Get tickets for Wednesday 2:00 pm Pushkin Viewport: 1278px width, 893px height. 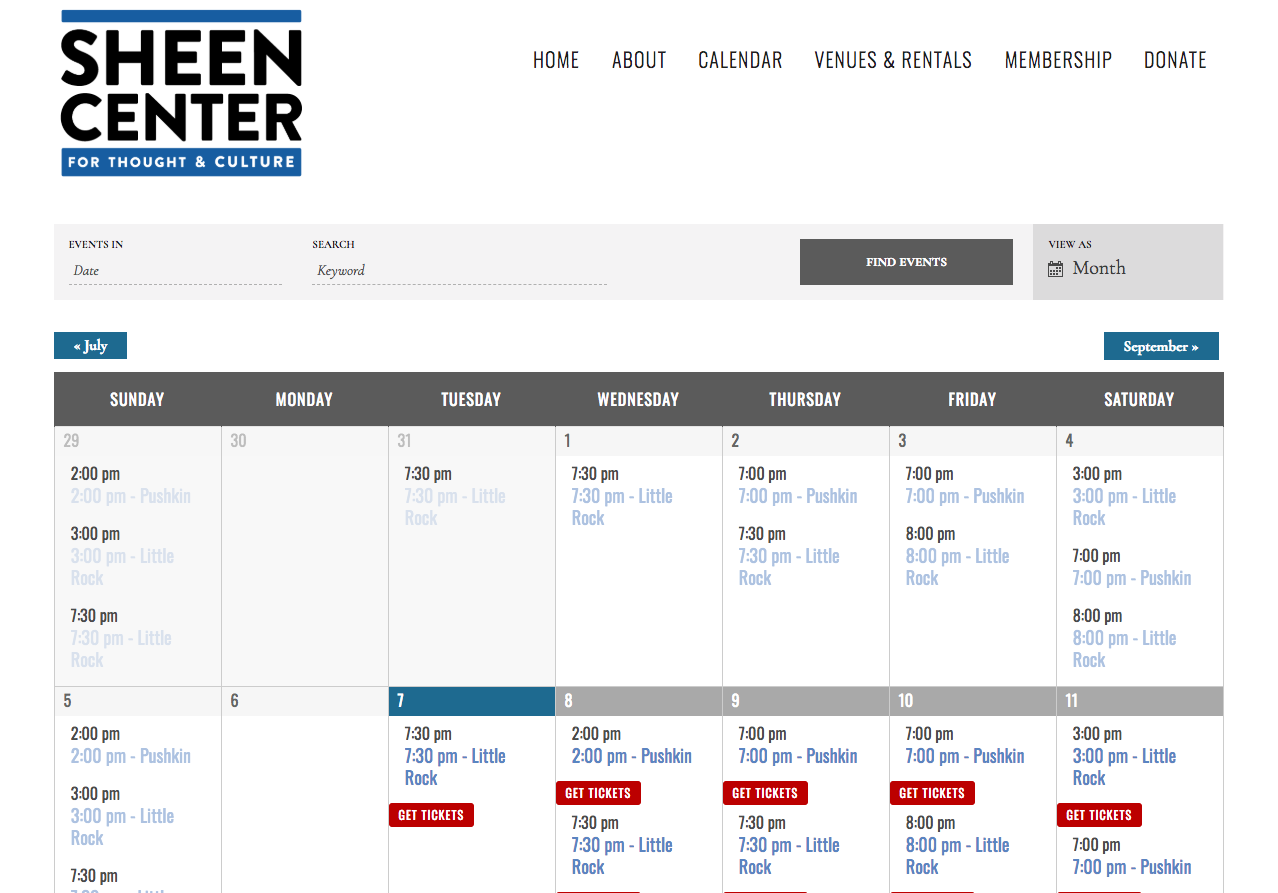pyautogui.click(x=598, y=793)
